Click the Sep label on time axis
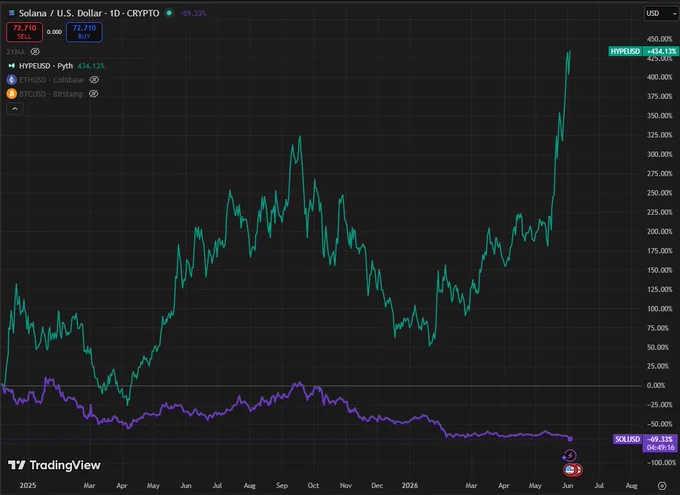The image size is (680, 495). [x=282, y=485]
